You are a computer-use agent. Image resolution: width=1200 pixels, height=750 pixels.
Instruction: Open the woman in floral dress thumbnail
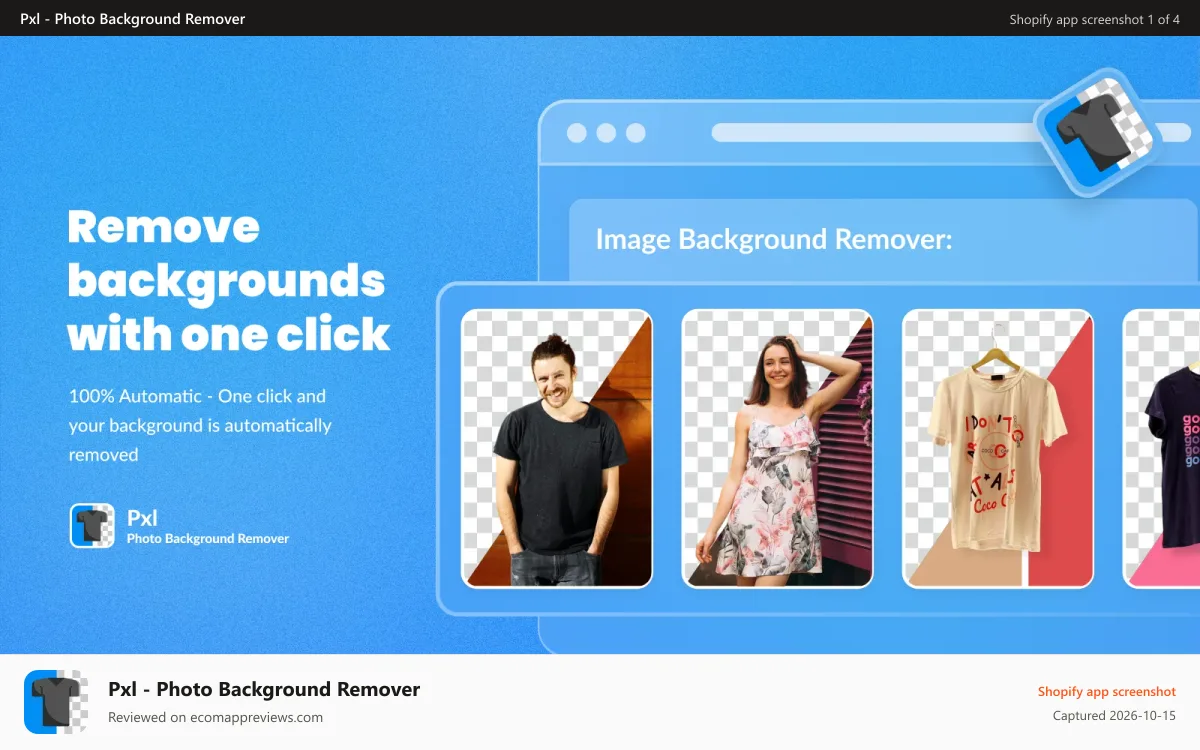(778, 448)
